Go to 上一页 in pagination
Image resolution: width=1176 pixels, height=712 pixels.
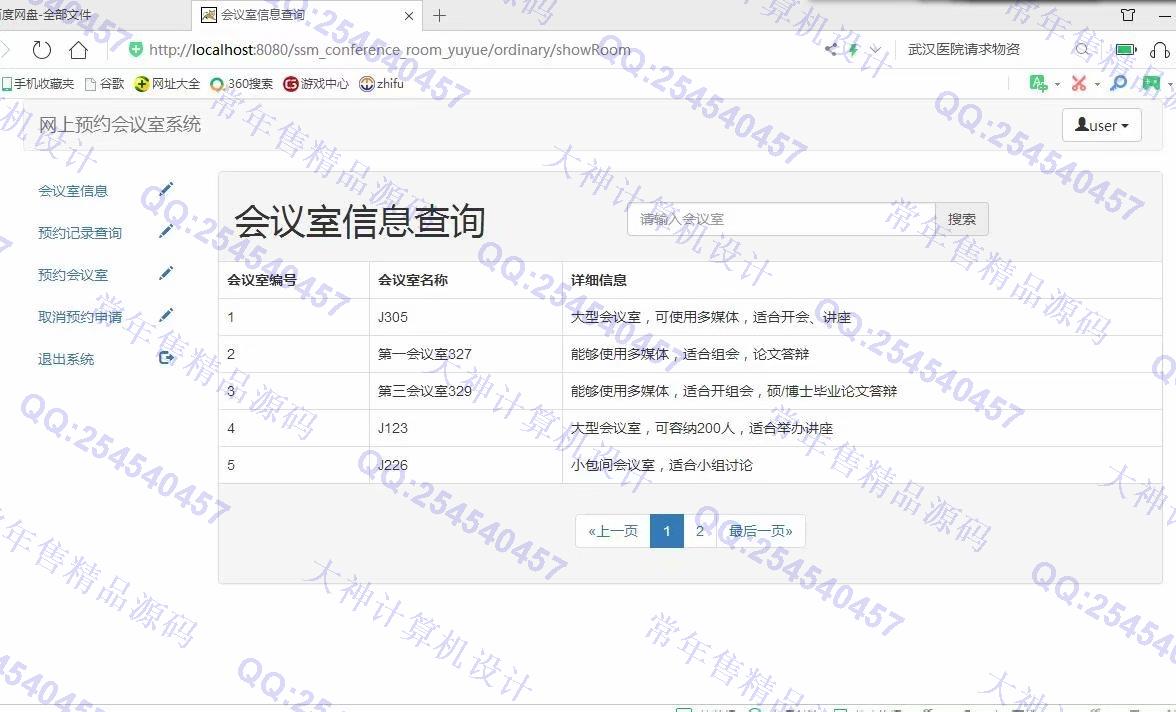click(613, 531)
